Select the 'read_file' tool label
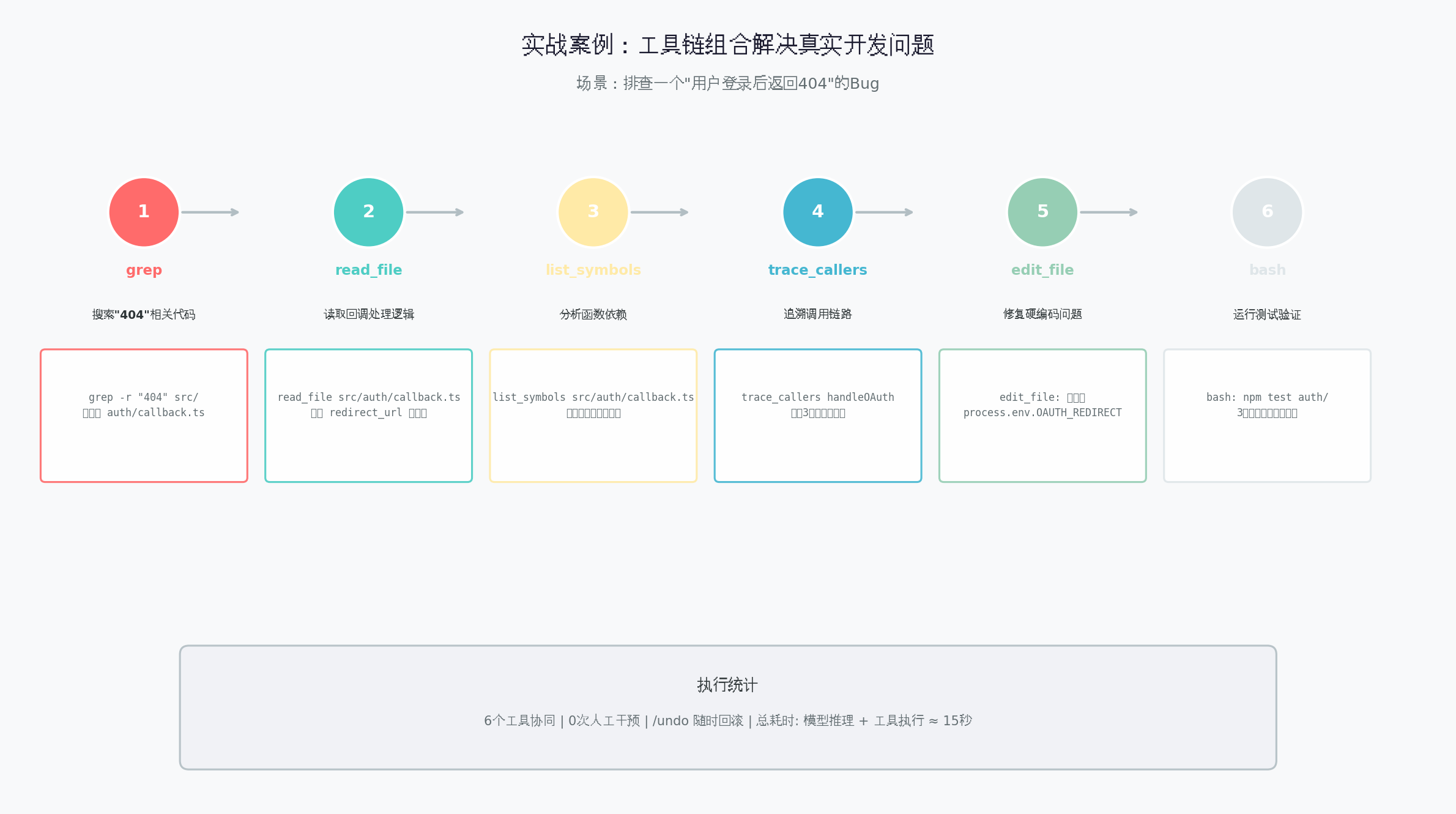Viewport: 1456px width, 814px height. coord(368,270)
